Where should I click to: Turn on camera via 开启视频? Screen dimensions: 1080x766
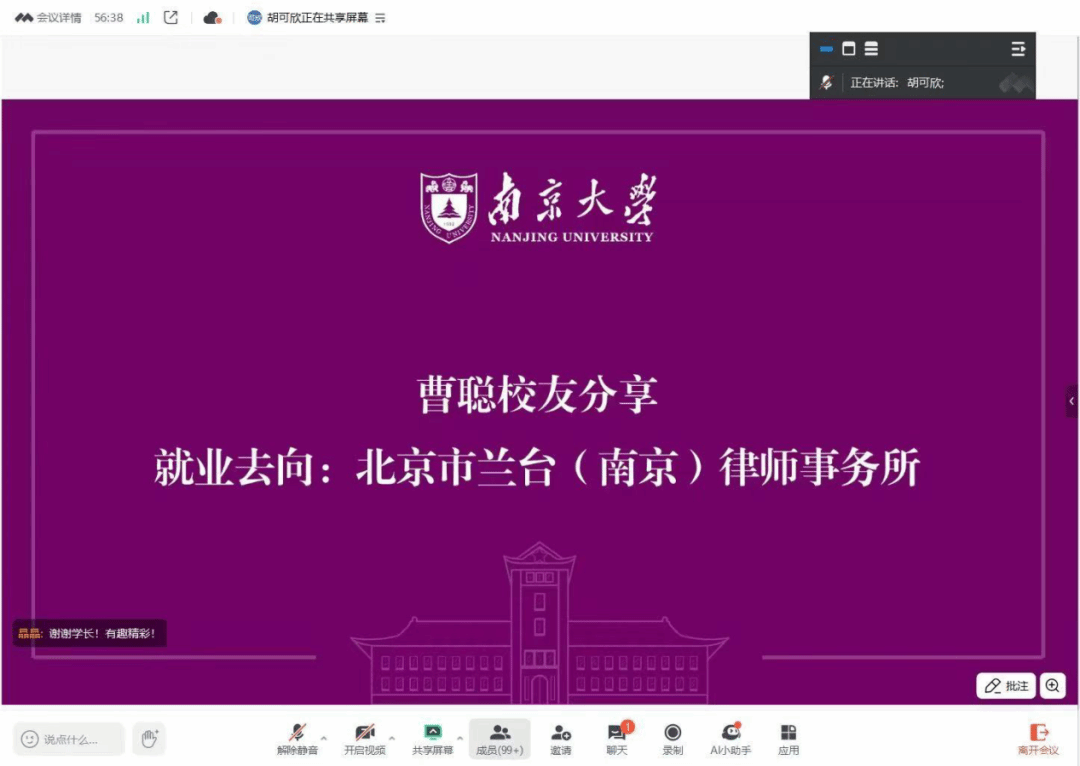click(364, 738)
